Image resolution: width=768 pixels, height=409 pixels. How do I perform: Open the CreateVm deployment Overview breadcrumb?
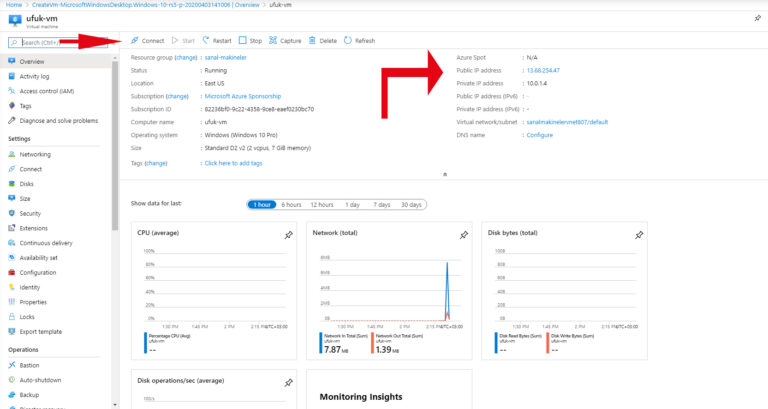(145, 4)
